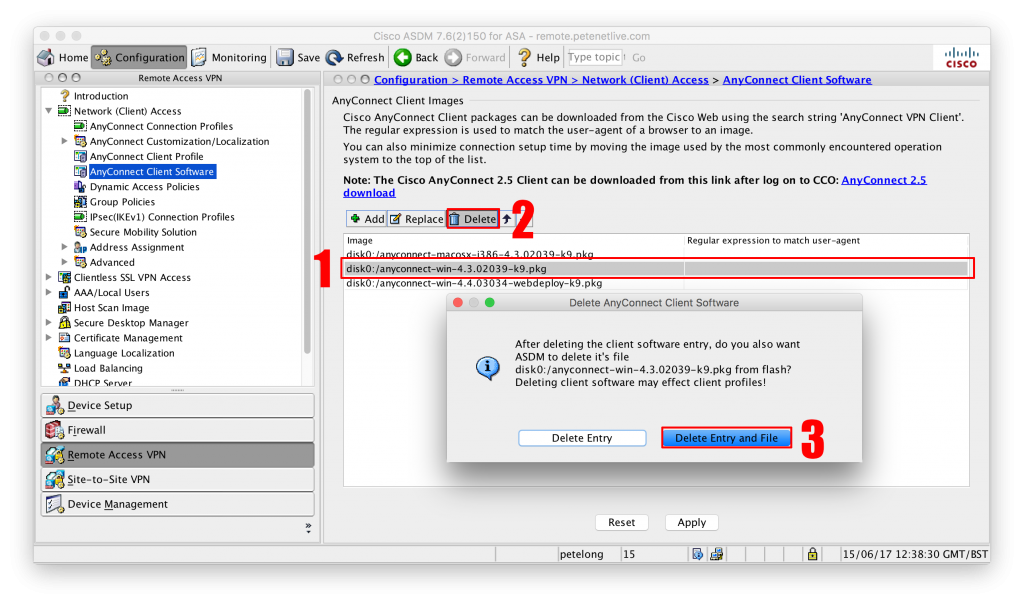Click the left status bar icon beside the 15 field
This screenshot has width=1024, height=604.
pyautogui.click(x=697, y=554)
